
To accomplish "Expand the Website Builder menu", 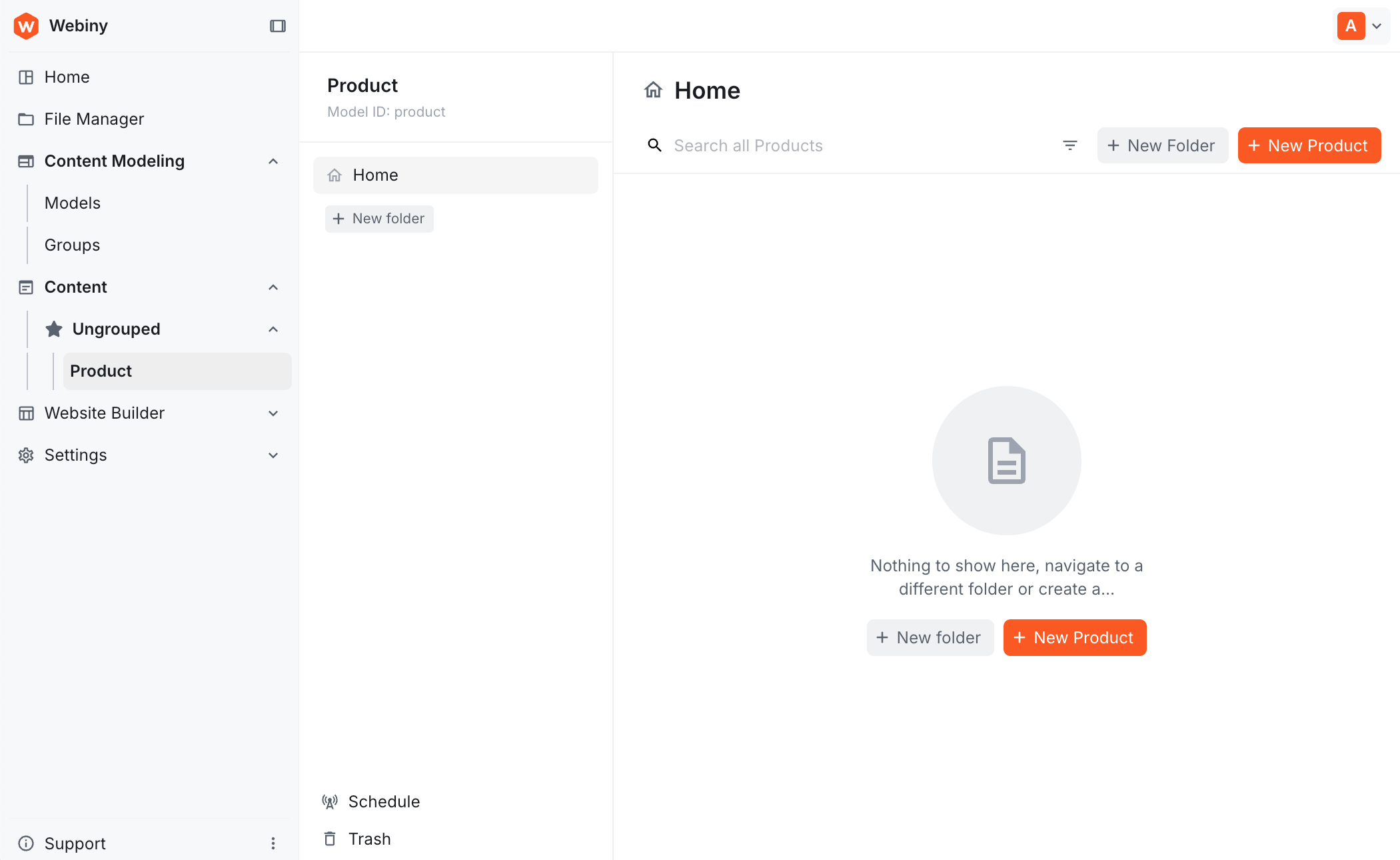I will coord(273,413).
